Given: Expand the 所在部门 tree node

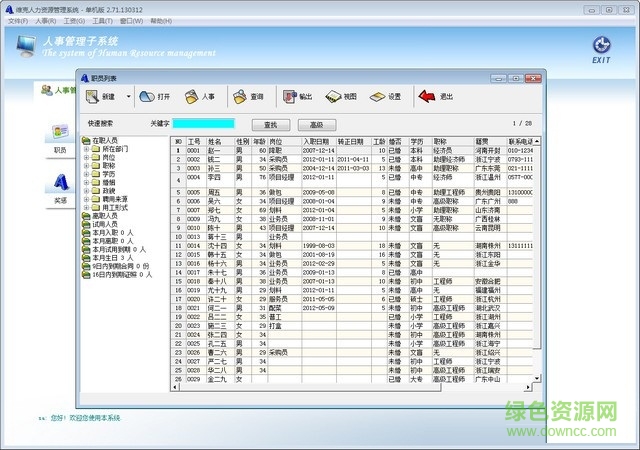Looking at the screenshot, I should 85,148.
